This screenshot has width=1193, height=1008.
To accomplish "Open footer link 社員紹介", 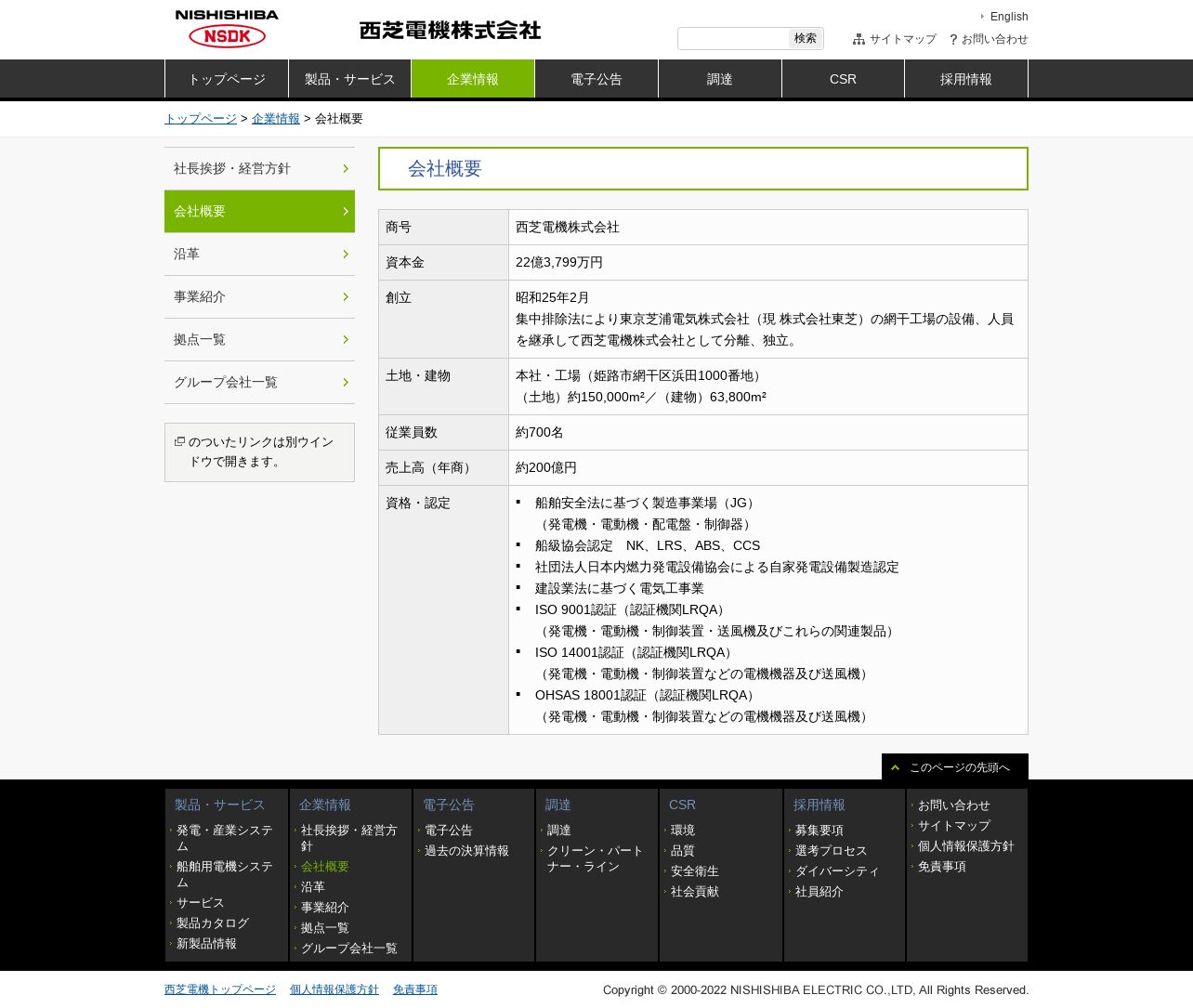I will pos(819,892).
